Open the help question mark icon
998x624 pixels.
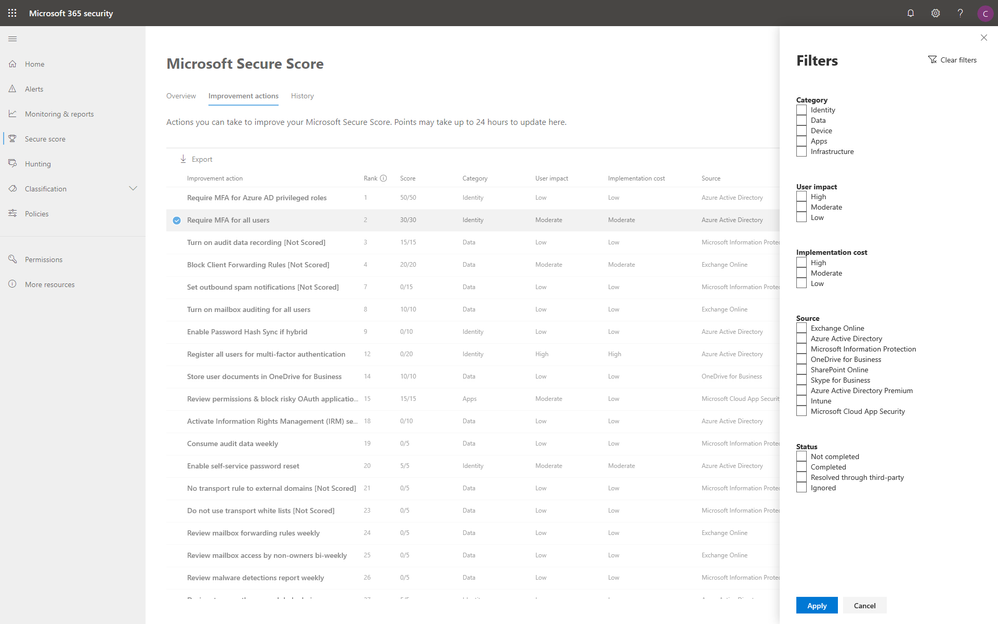pos(960,13)
